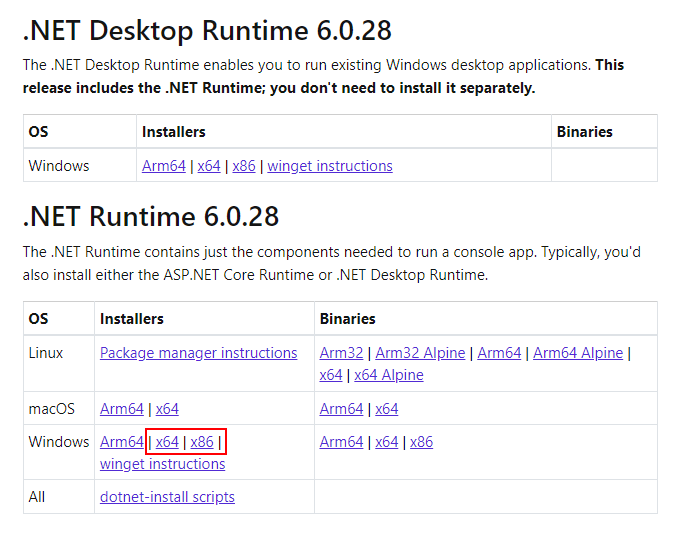Open Linux Package manager instructions link
675x540 pixels.
coord(198,353)
